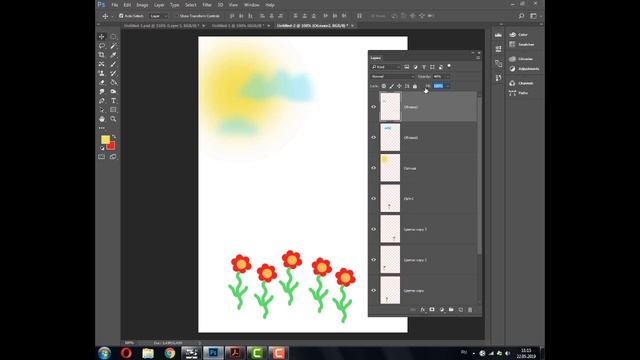Toggle Lock transparent pixels in Layers panel
This screenshot has height=360, width=640.
click(384, 86)
